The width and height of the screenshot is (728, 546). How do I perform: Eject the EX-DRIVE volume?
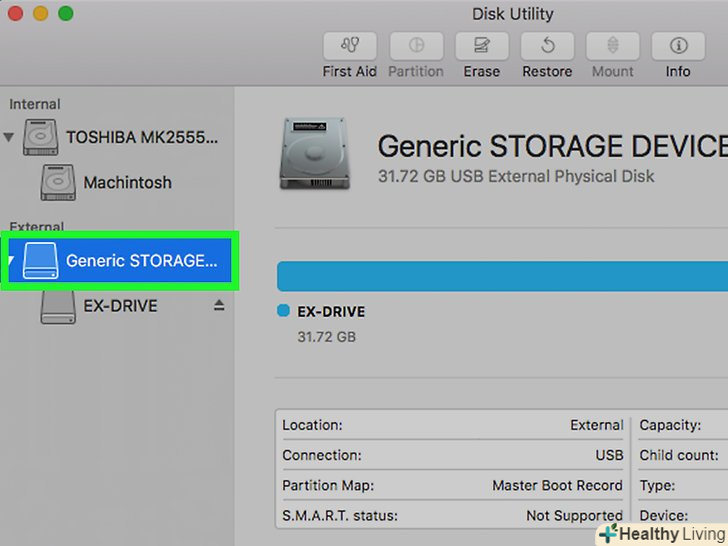pos(219,306)
